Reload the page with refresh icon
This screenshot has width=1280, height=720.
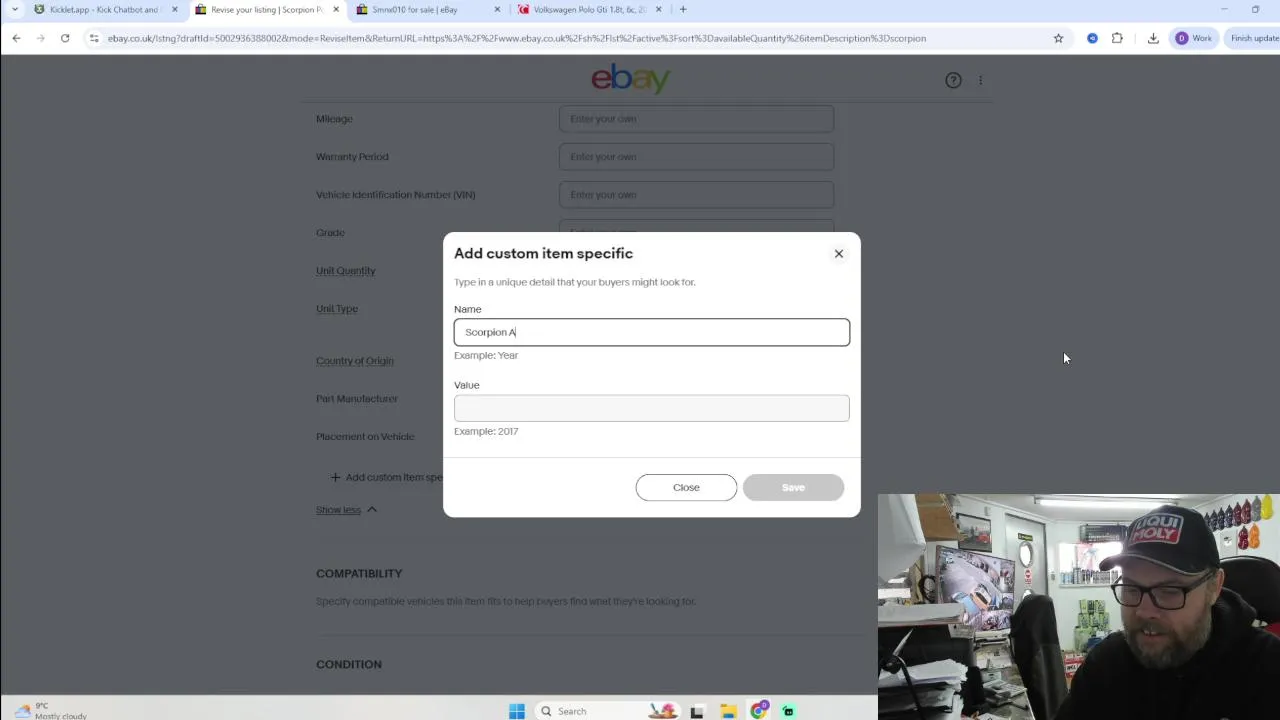(65, 38)
